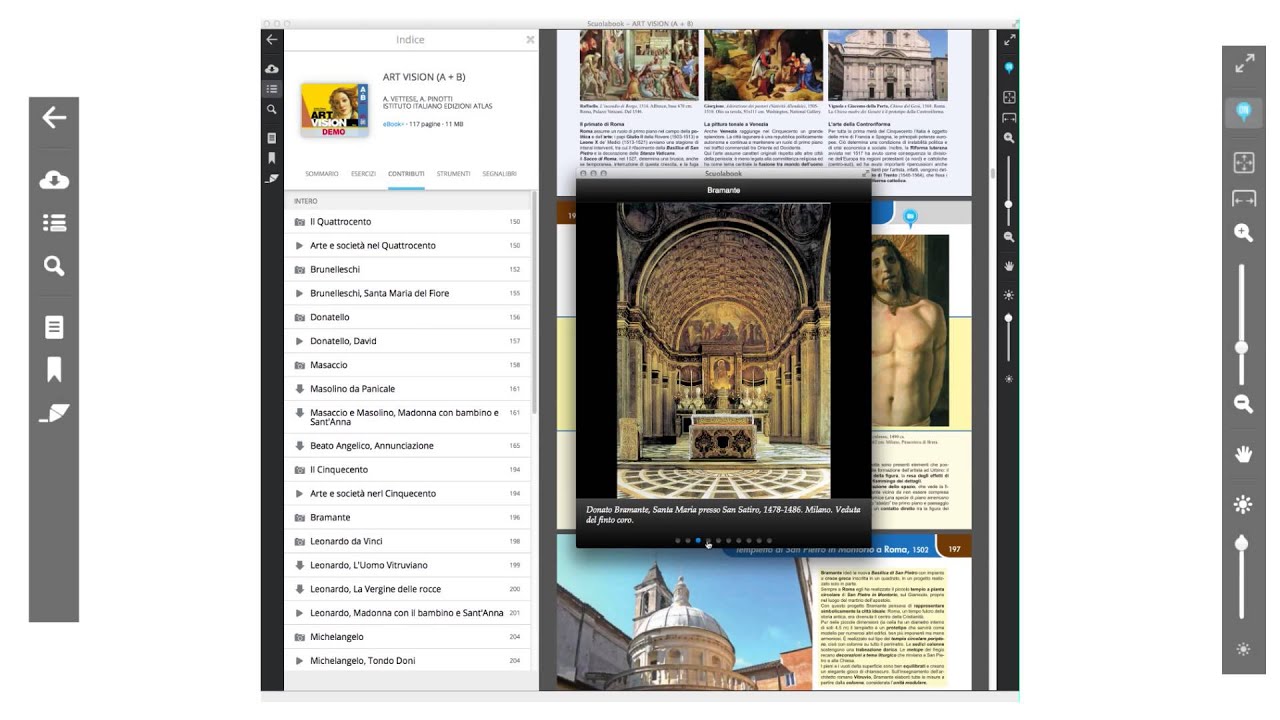Image resolution: width=1280 pixels, height=720 pixels.
Task: Click highlighter pen icon in app window's dark left toolbar
Action: pos(271,178)
